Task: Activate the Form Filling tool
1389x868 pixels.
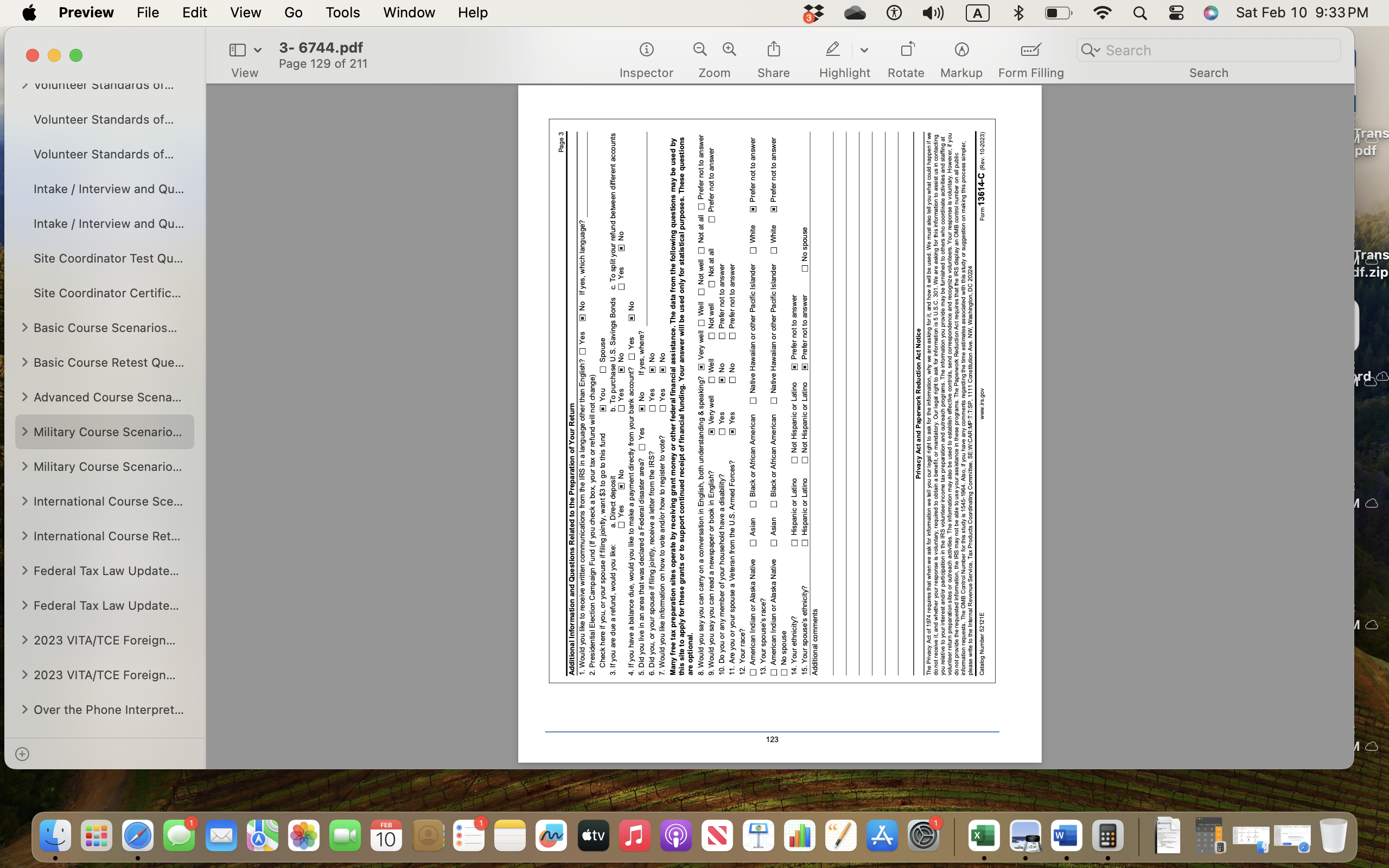Action: point(1030,50)
